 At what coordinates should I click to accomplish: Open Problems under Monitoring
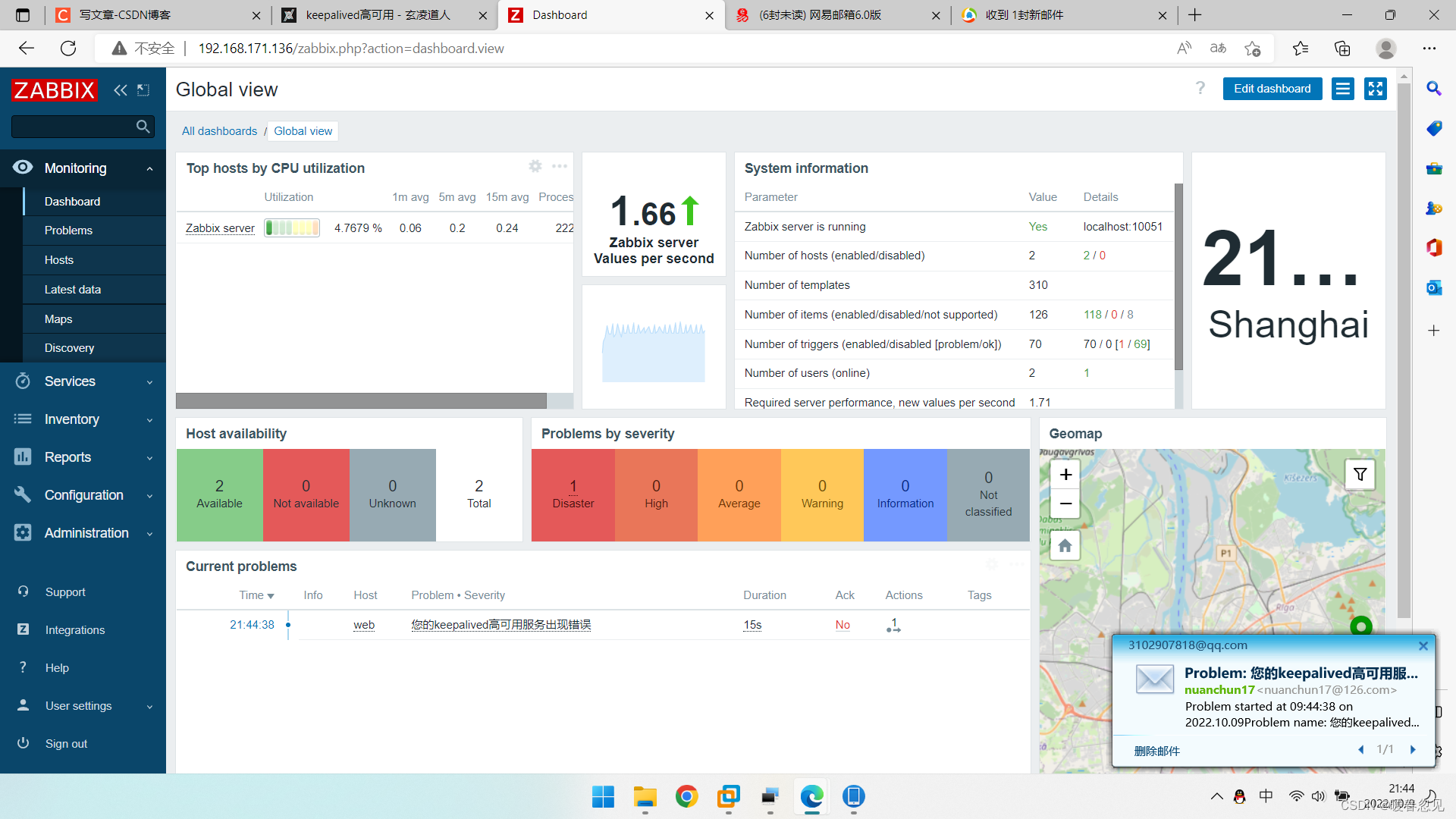[68, 231]
